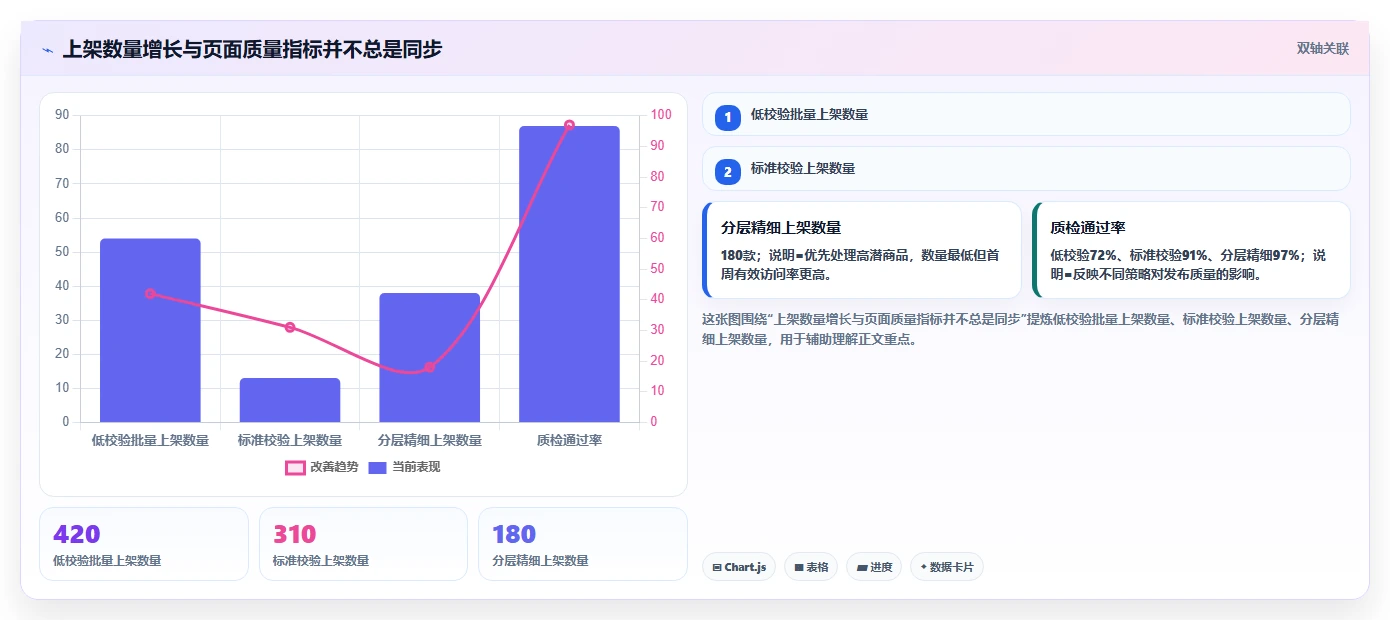Select the 进度 tag
This screenshot has height=620, width=1390.
click(x=874, y=567)
